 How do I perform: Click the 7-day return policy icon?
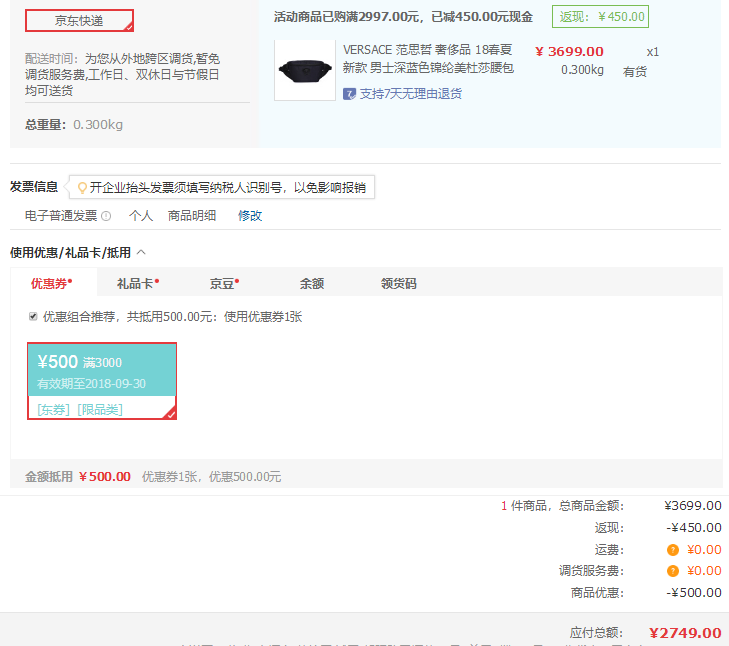349,94
